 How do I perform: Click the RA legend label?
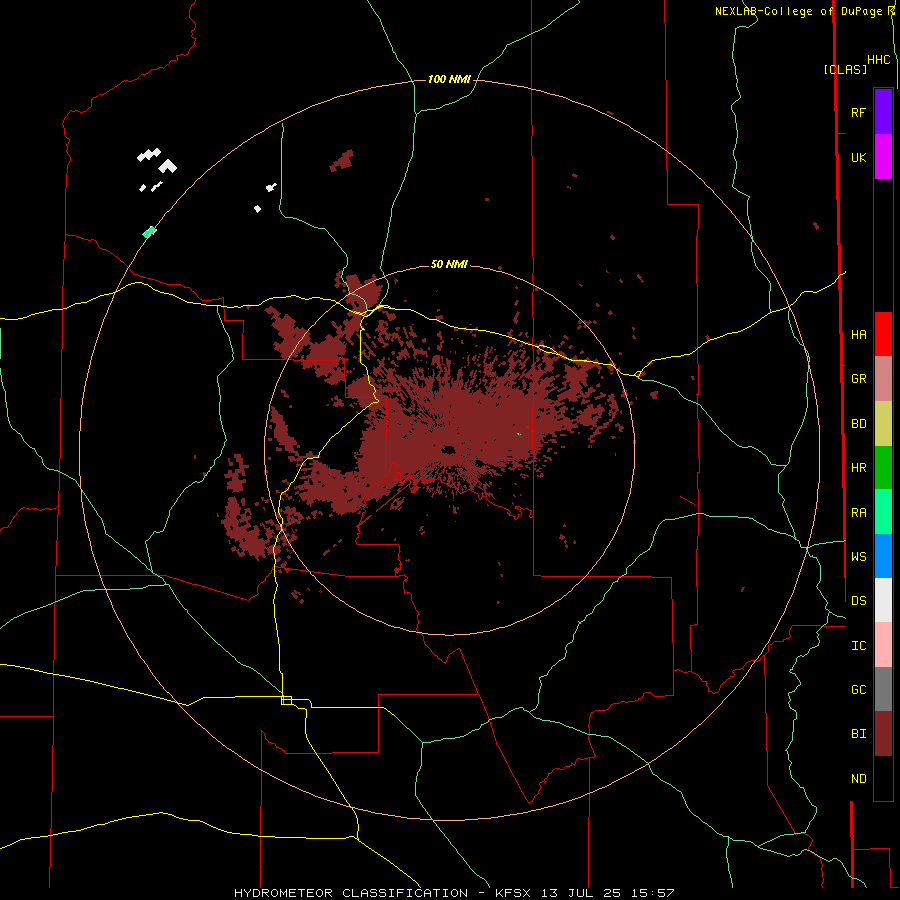tap(858, 512)
